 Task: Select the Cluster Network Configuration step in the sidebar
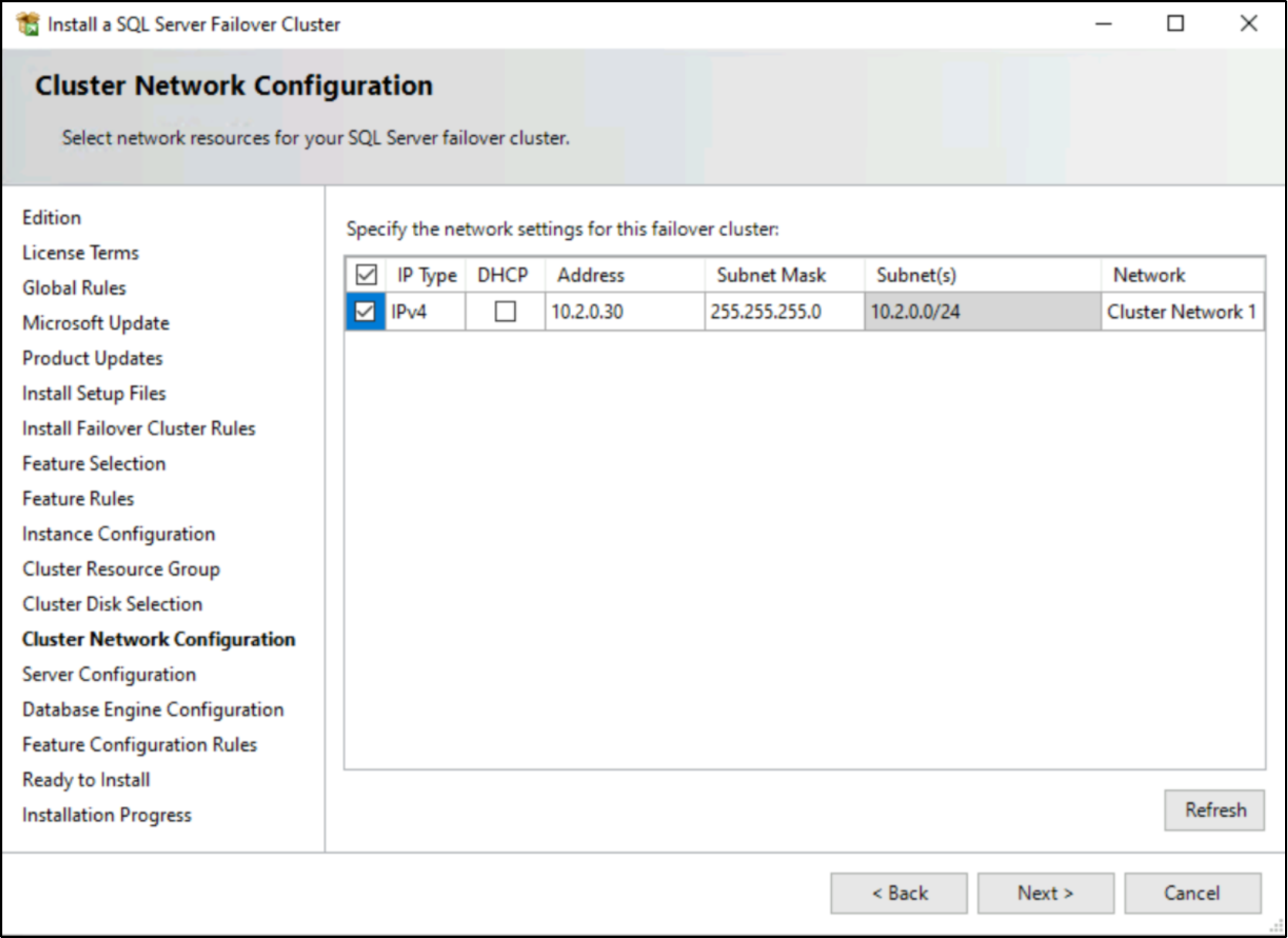[159, 639]
